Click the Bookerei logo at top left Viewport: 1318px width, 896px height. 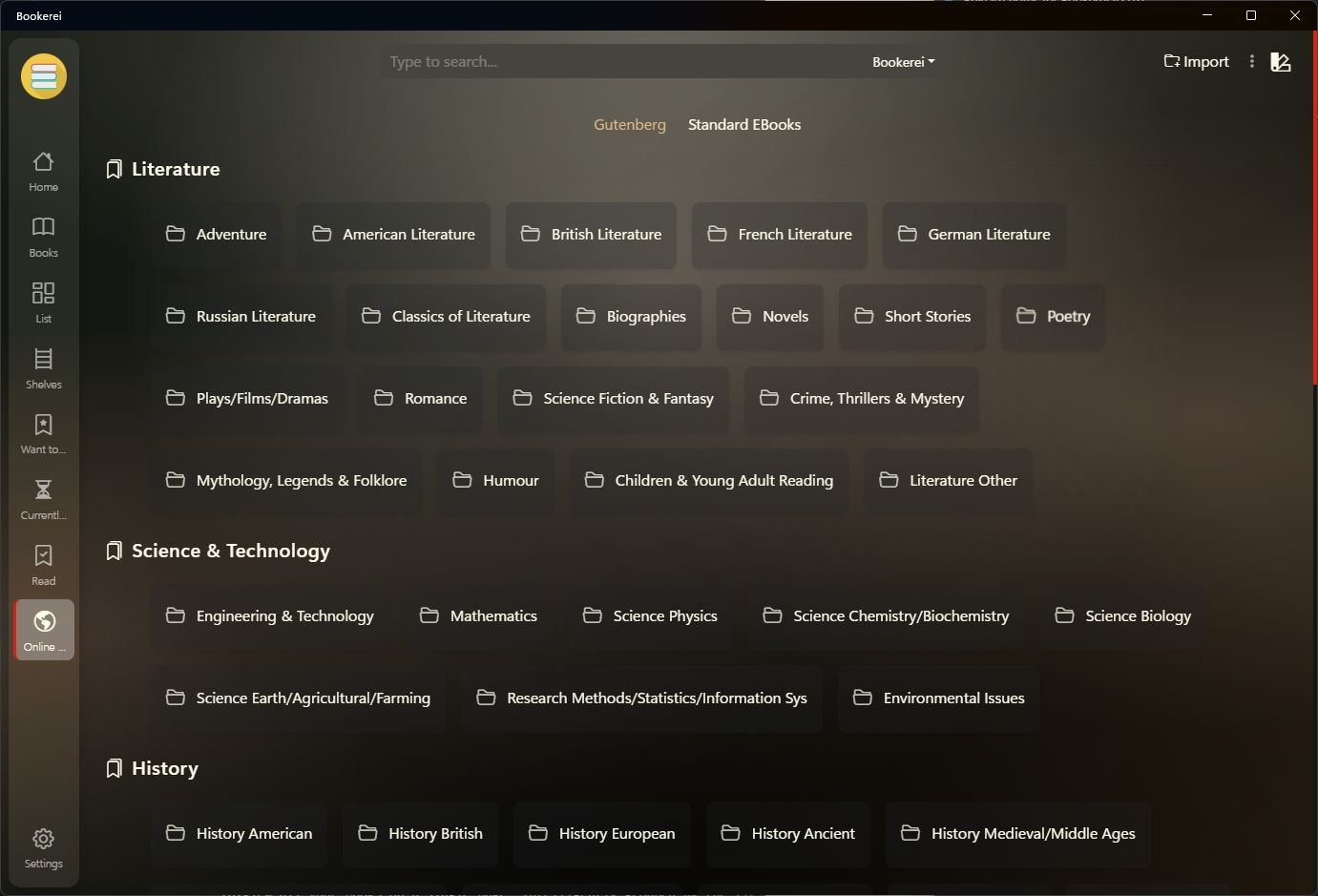click(x=43, y=76)
